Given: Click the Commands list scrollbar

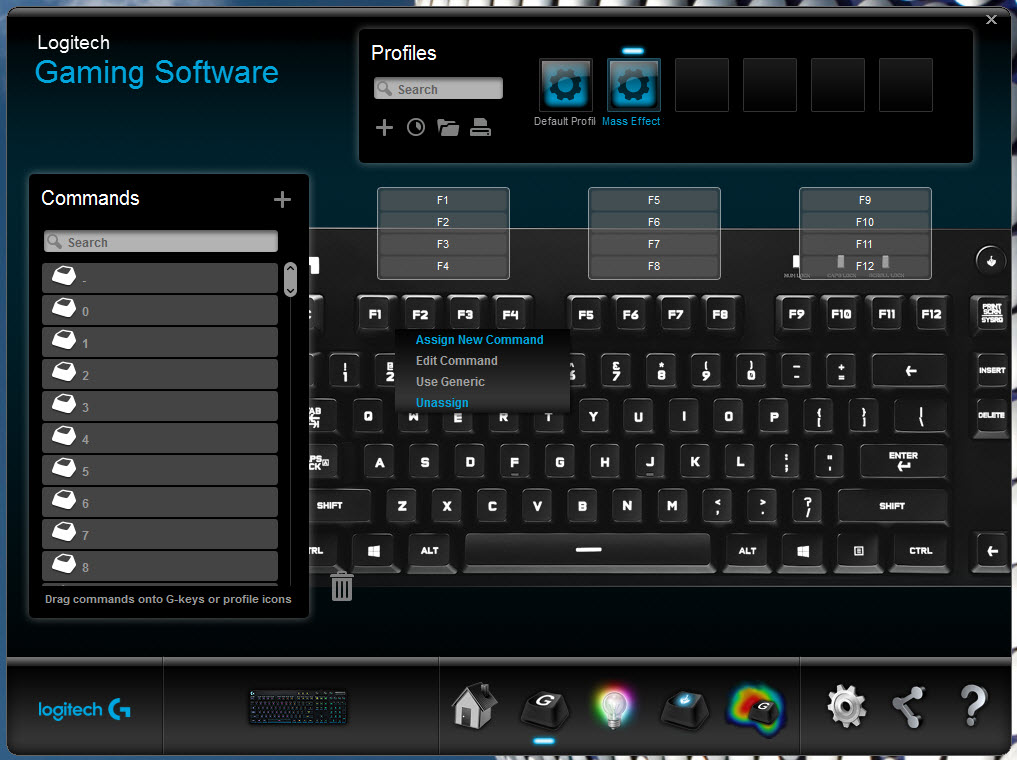Looking at the screenshot, I should pos(290,279).
